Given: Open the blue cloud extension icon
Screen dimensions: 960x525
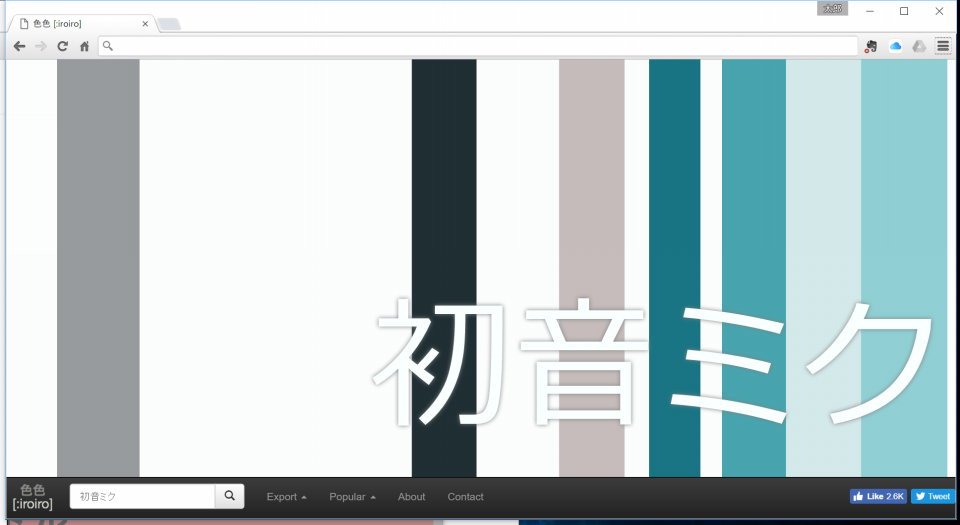Looking at the screenshot, I should (x=895, y=46).
